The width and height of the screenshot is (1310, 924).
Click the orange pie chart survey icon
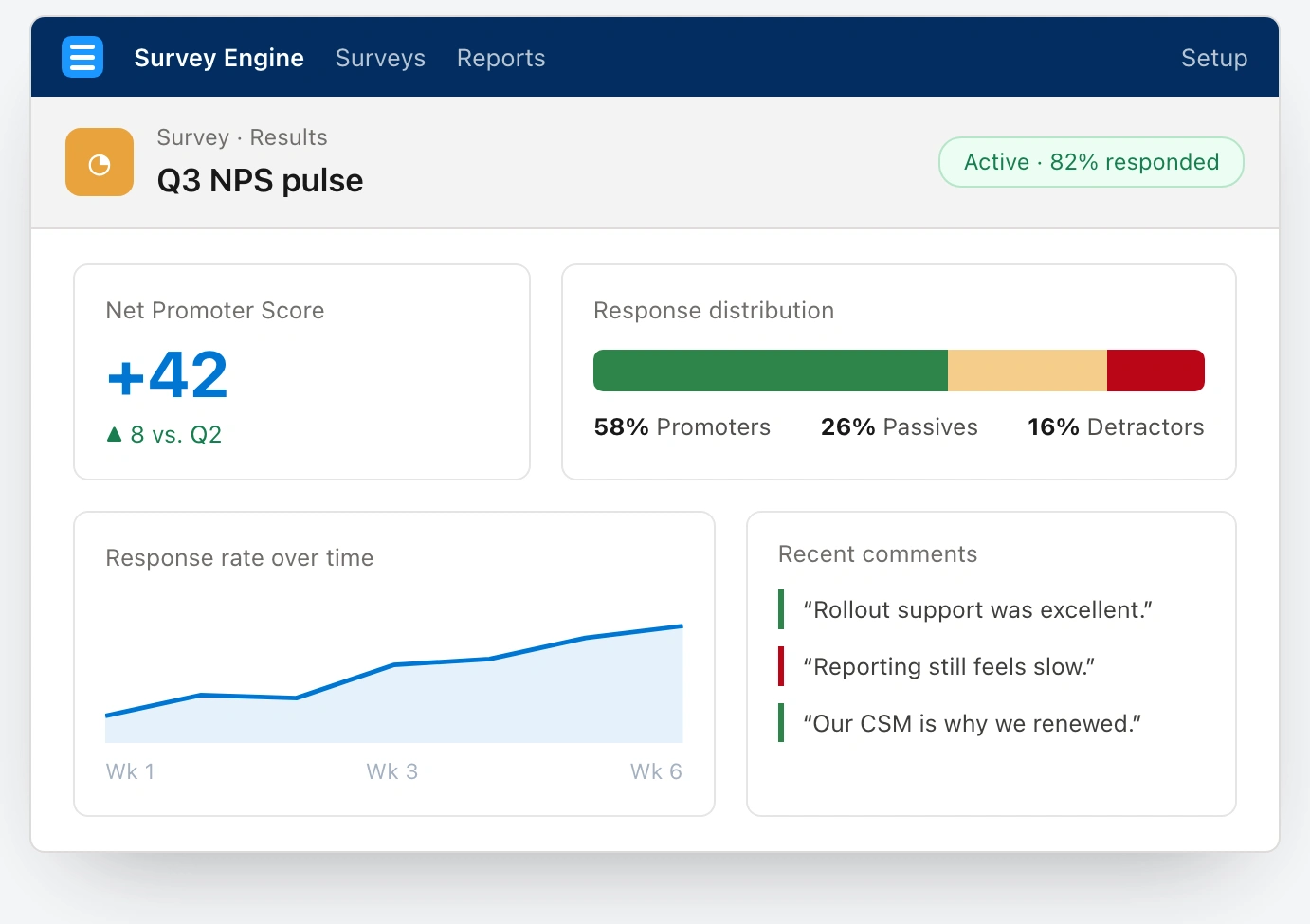coord(100,162)
